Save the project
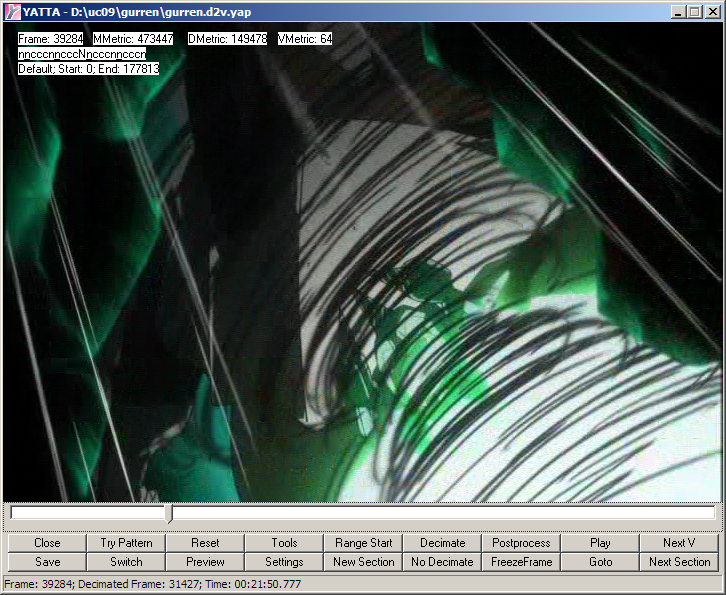726x595 pixels. coord(47,562)
